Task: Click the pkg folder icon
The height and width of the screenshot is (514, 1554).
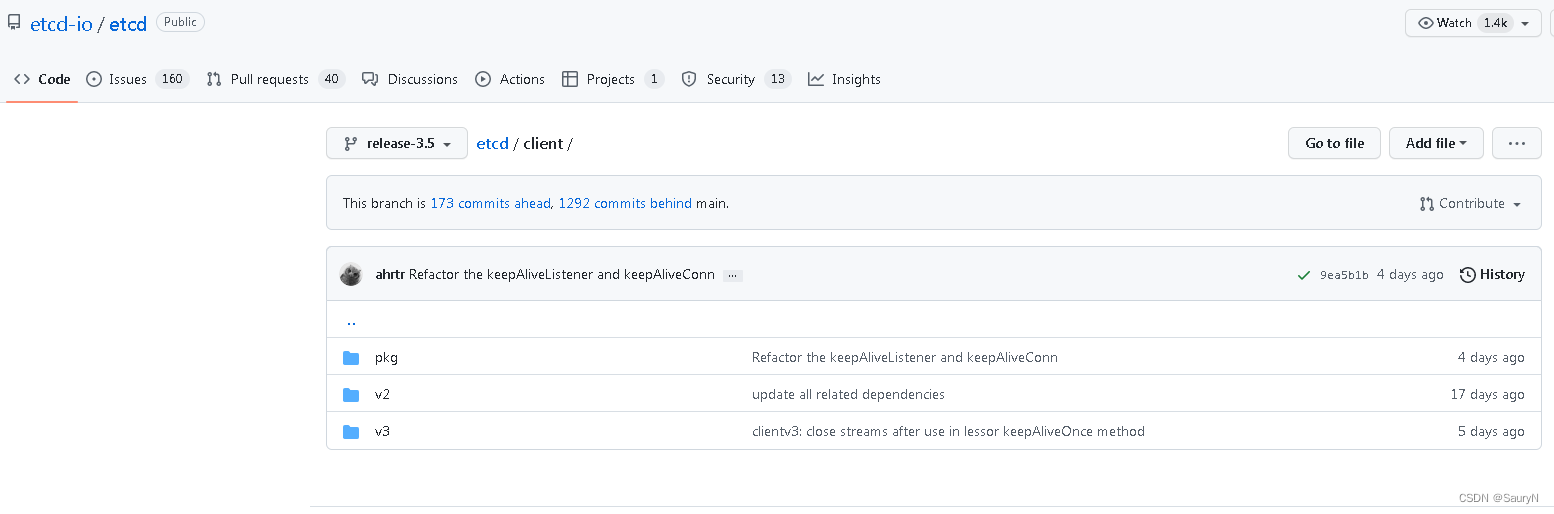Action: [351, 358]
